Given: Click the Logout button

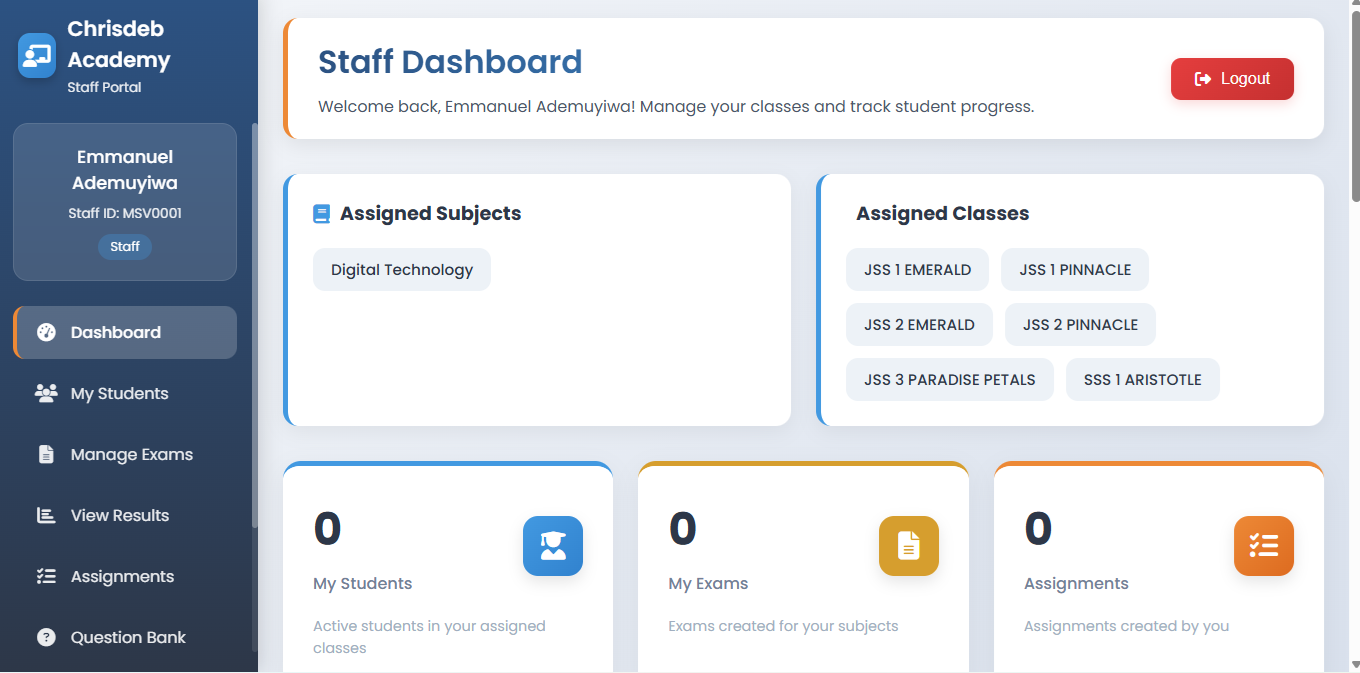Looking at the screenshot, I should click(1232, 78).
